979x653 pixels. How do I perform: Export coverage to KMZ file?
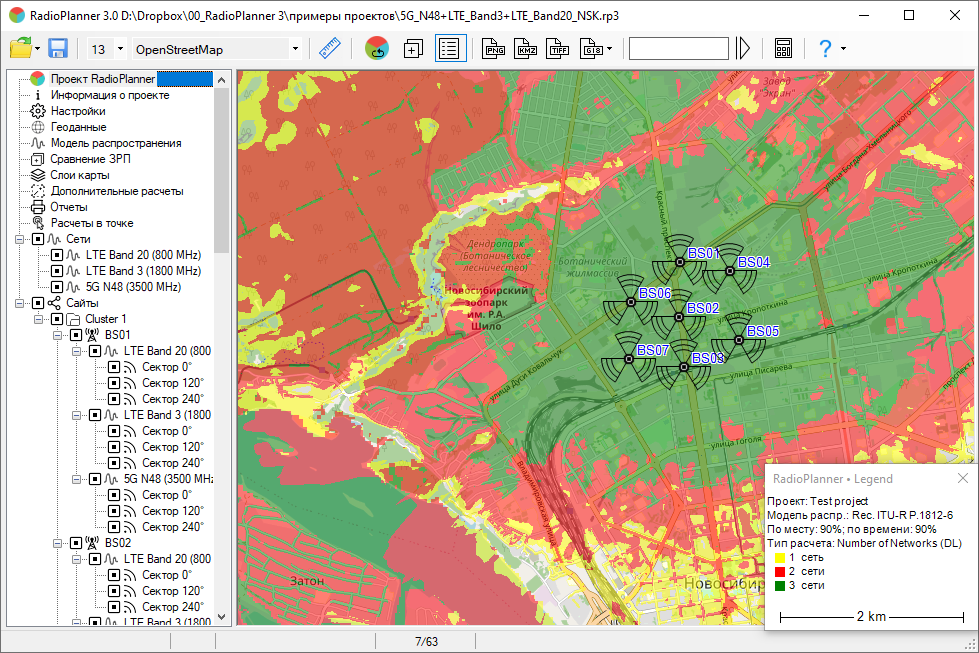point(526,48)
